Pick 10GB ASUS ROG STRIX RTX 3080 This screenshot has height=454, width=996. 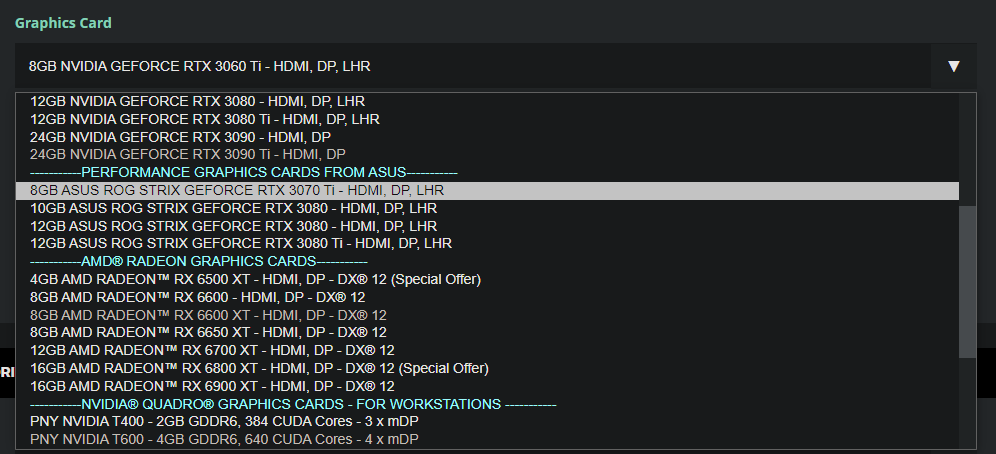tap(487, 208)
